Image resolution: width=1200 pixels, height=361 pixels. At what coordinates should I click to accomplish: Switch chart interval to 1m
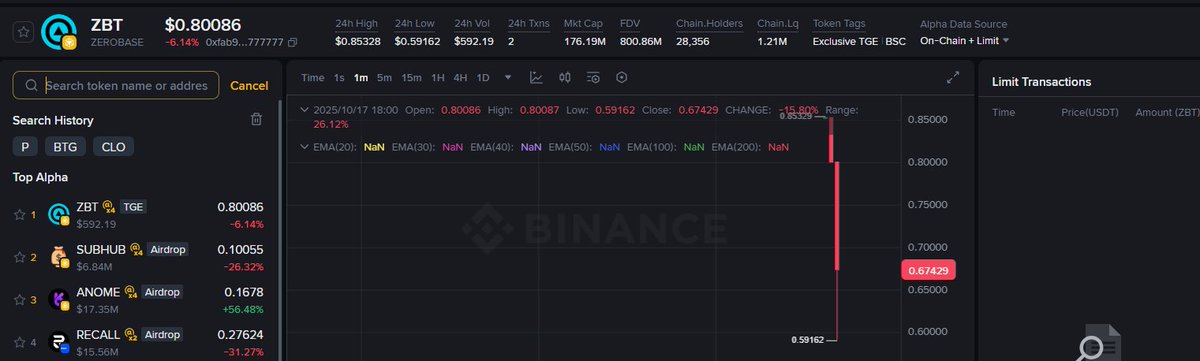coord(361,77)
